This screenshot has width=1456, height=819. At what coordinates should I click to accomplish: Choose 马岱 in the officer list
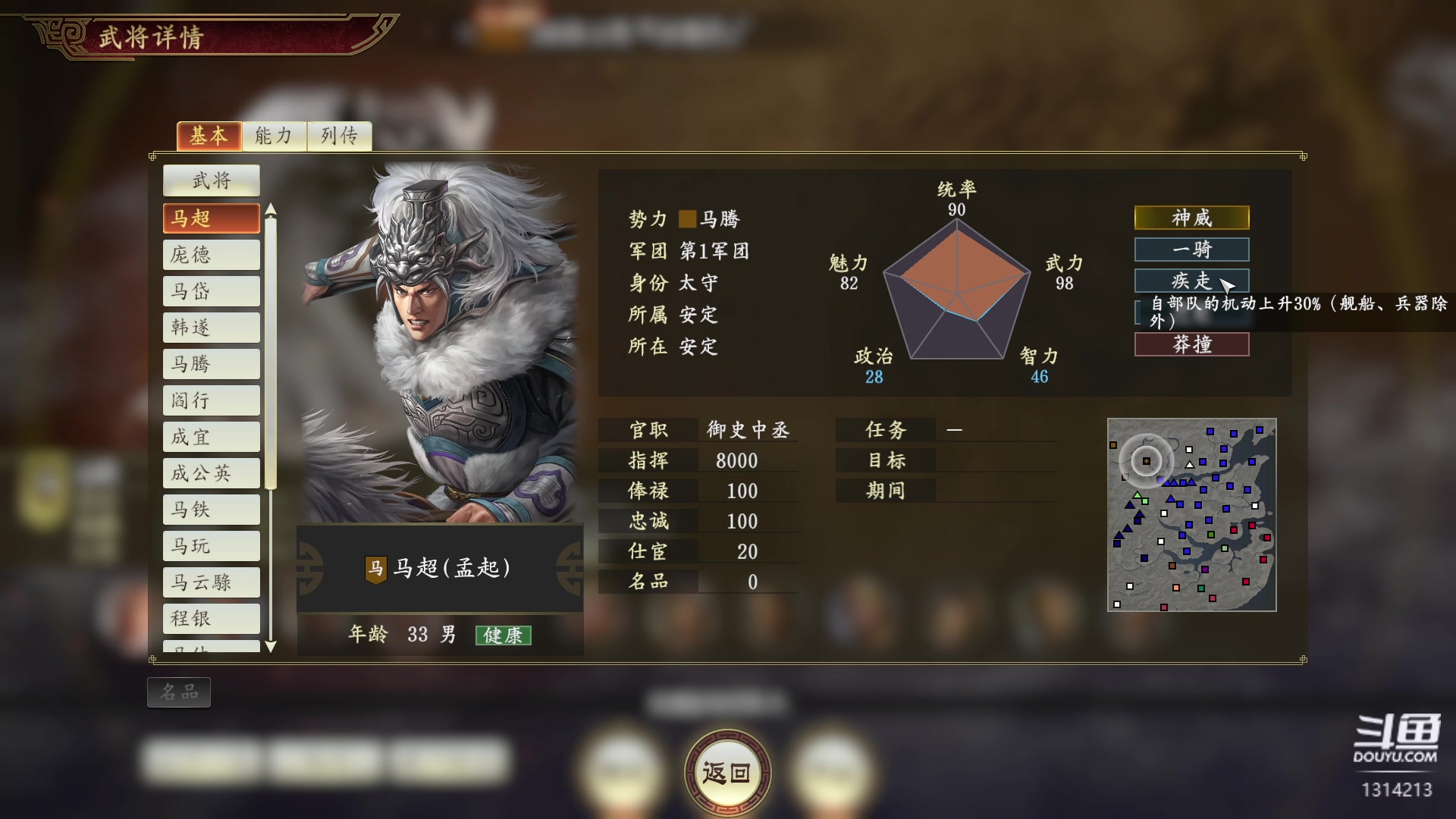pos(212,291)
